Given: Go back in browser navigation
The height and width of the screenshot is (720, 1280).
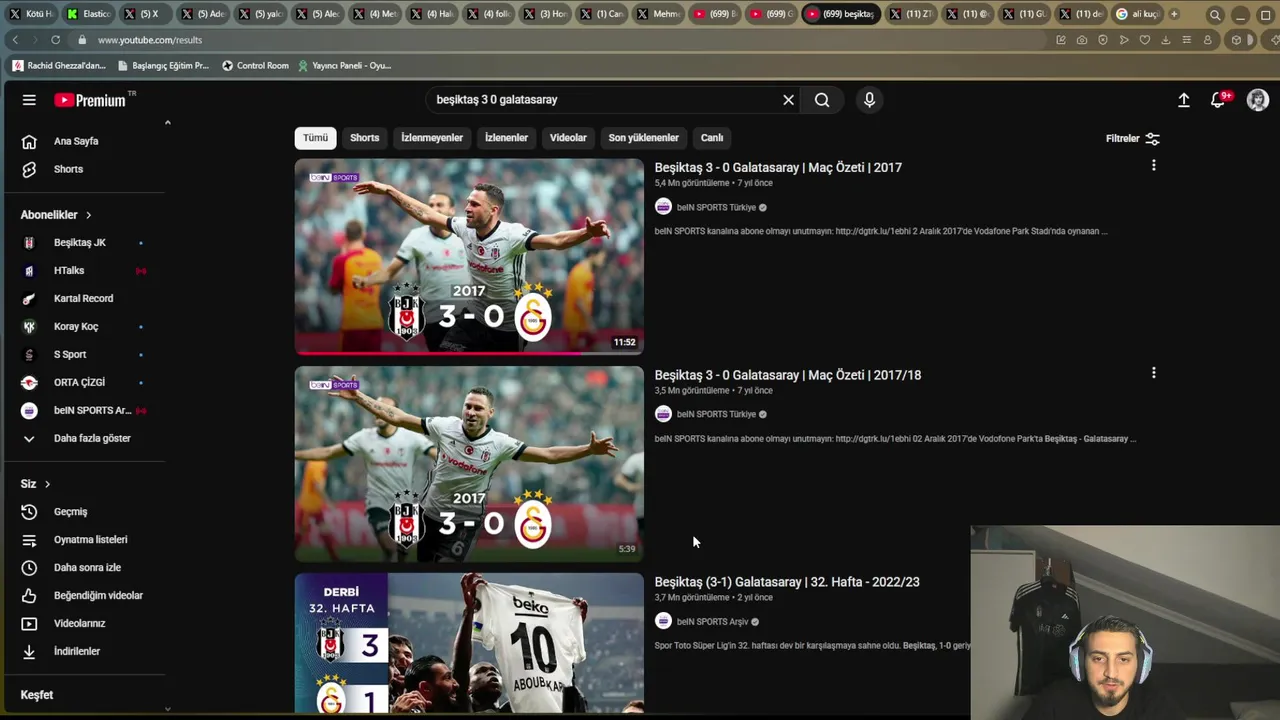Looking at the screenshot, I should (15, 40).
